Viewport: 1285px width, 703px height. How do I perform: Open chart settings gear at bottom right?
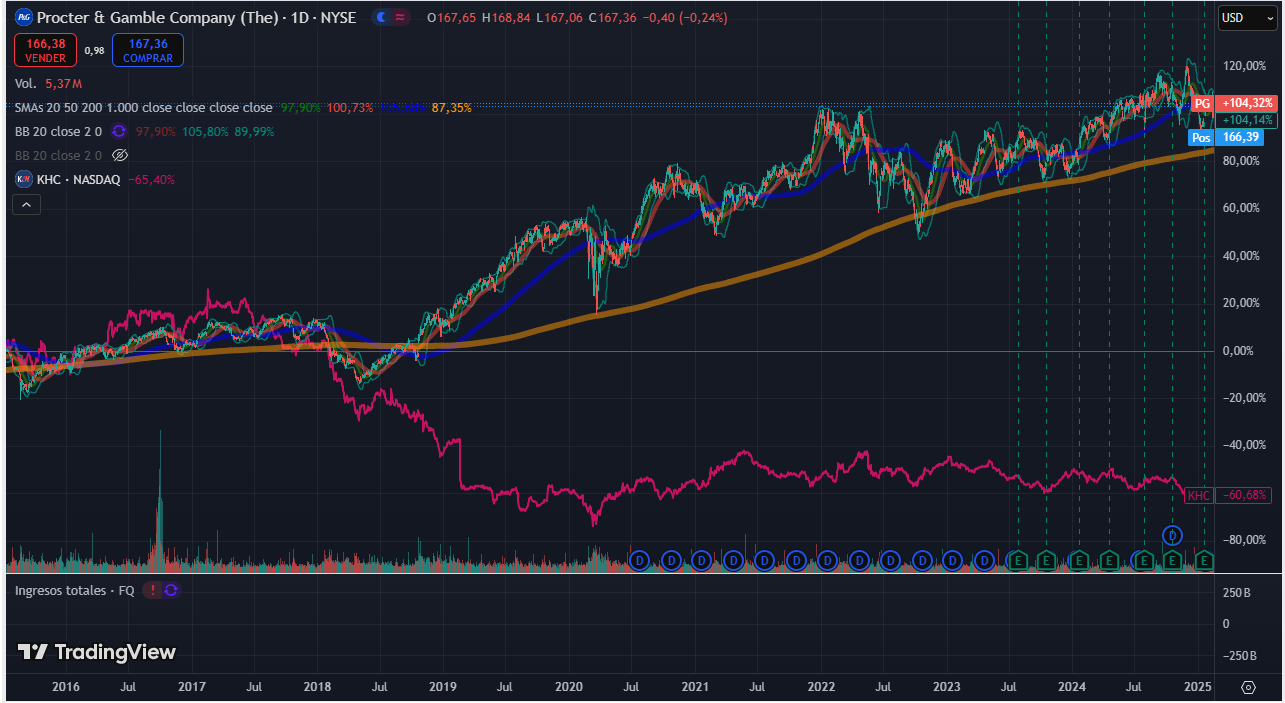pyautogui.click(x=1248, y=687)
